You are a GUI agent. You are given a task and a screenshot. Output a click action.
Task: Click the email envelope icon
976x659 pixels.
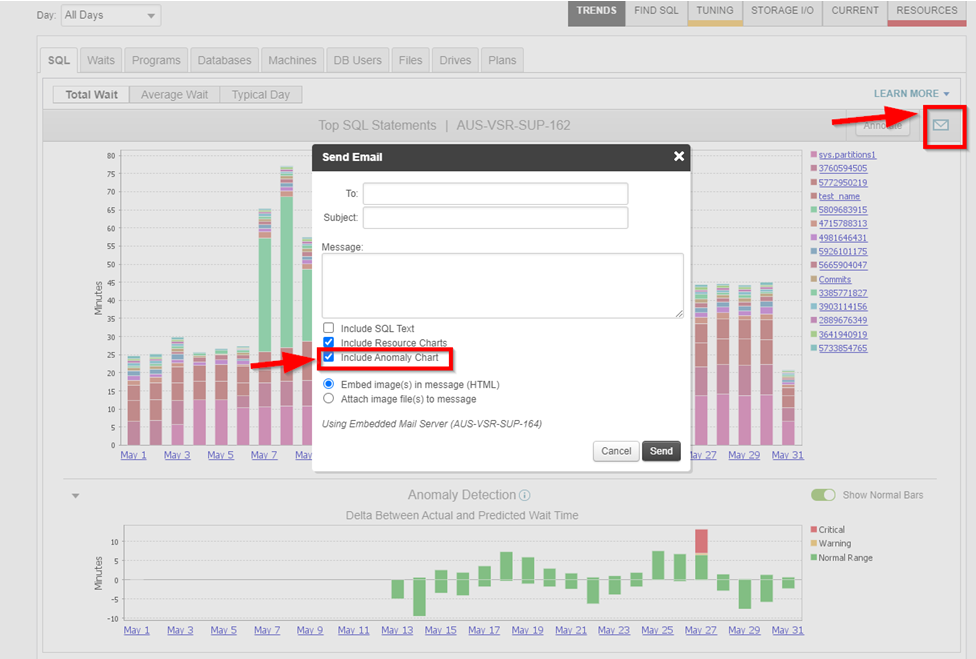pyautogui.click(x=941, y=125)
